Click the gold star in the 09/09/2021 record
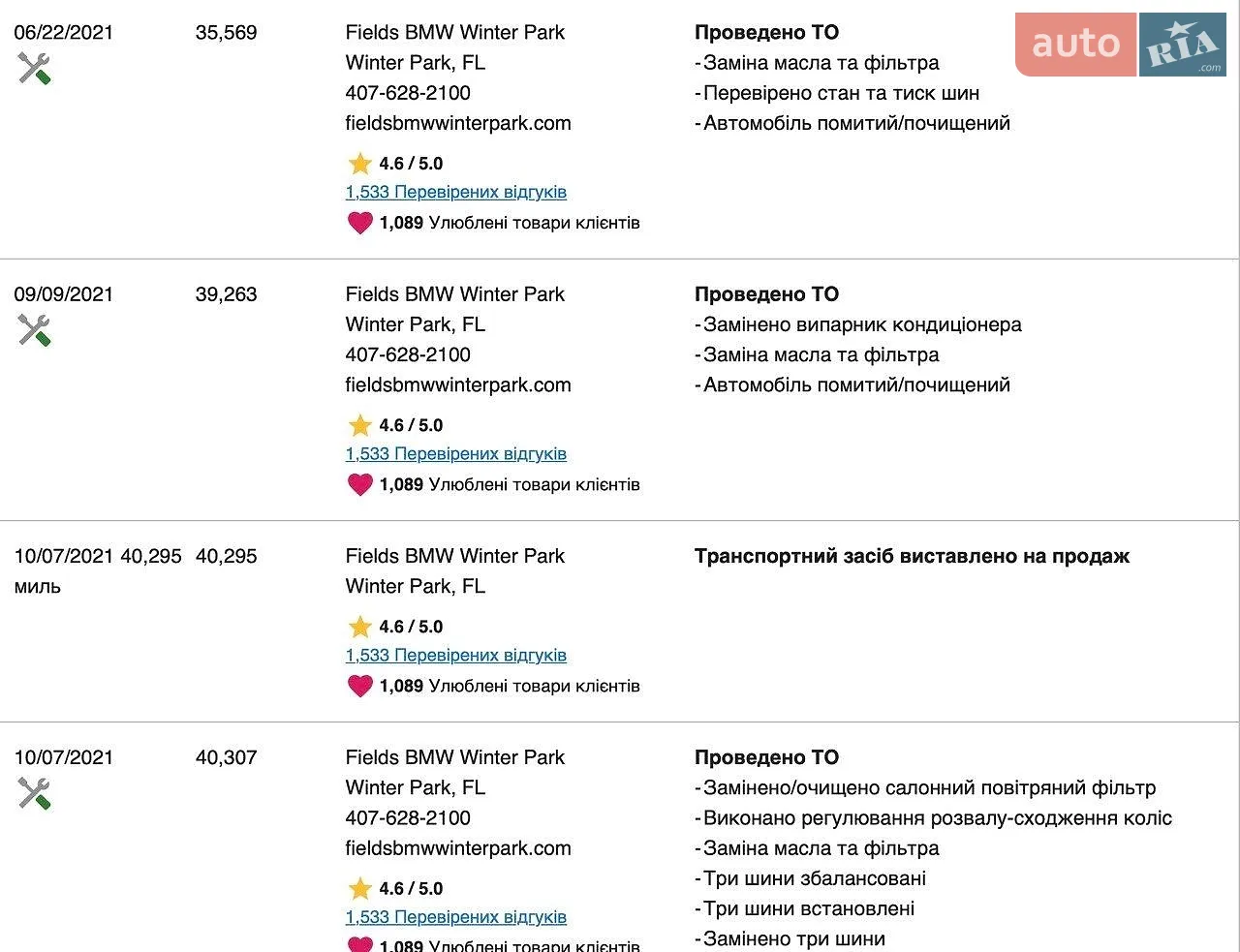 point(360,425)
